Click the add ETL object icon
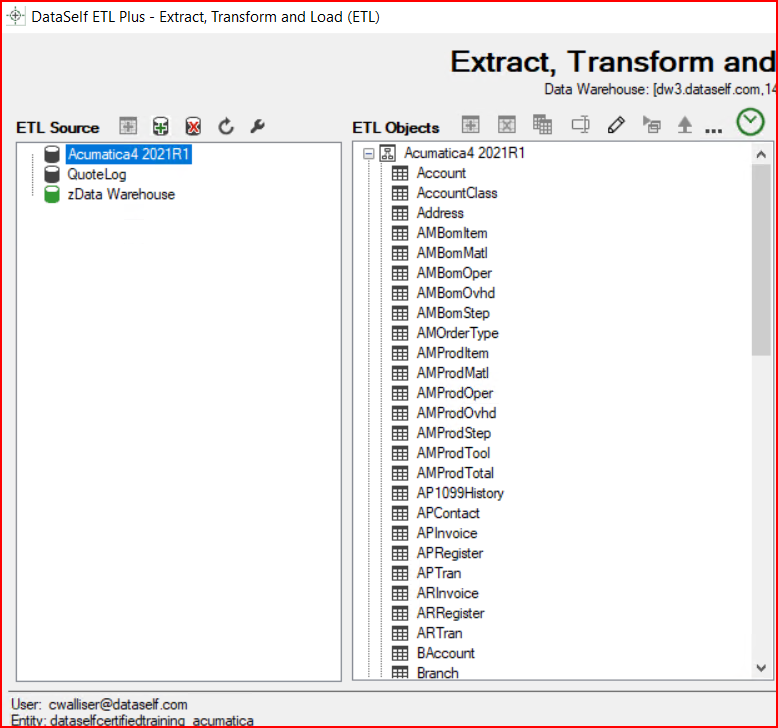 click(x=470, y=125)
